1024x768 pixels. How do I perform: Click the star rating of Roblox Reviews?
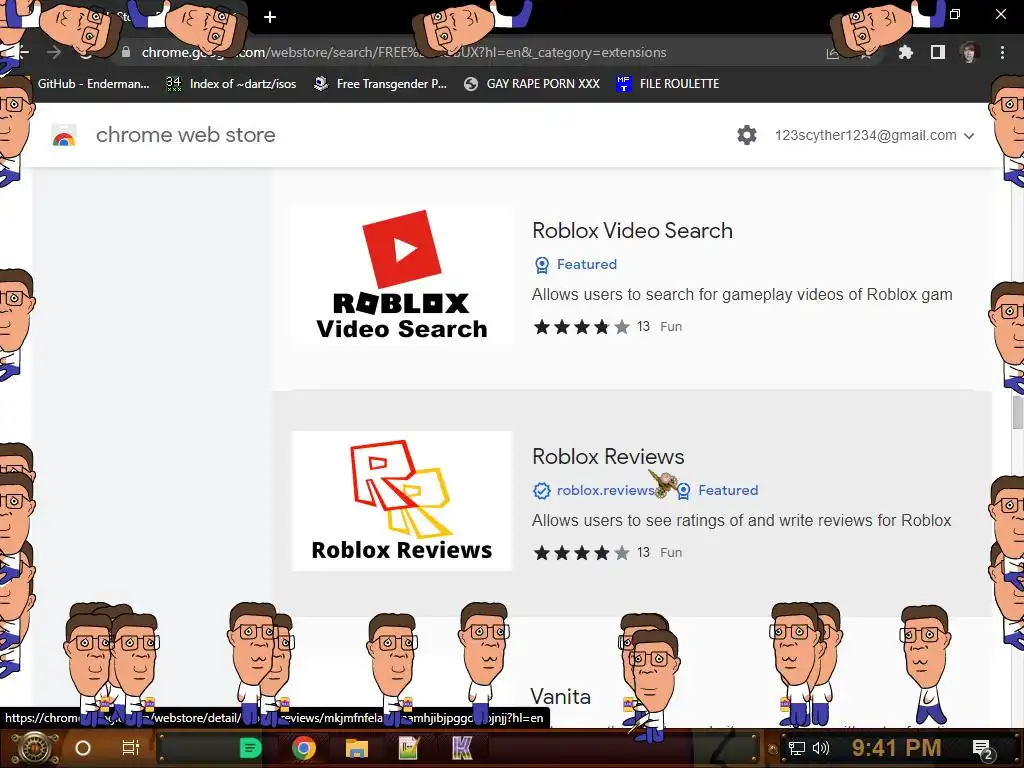click(581, 552)
